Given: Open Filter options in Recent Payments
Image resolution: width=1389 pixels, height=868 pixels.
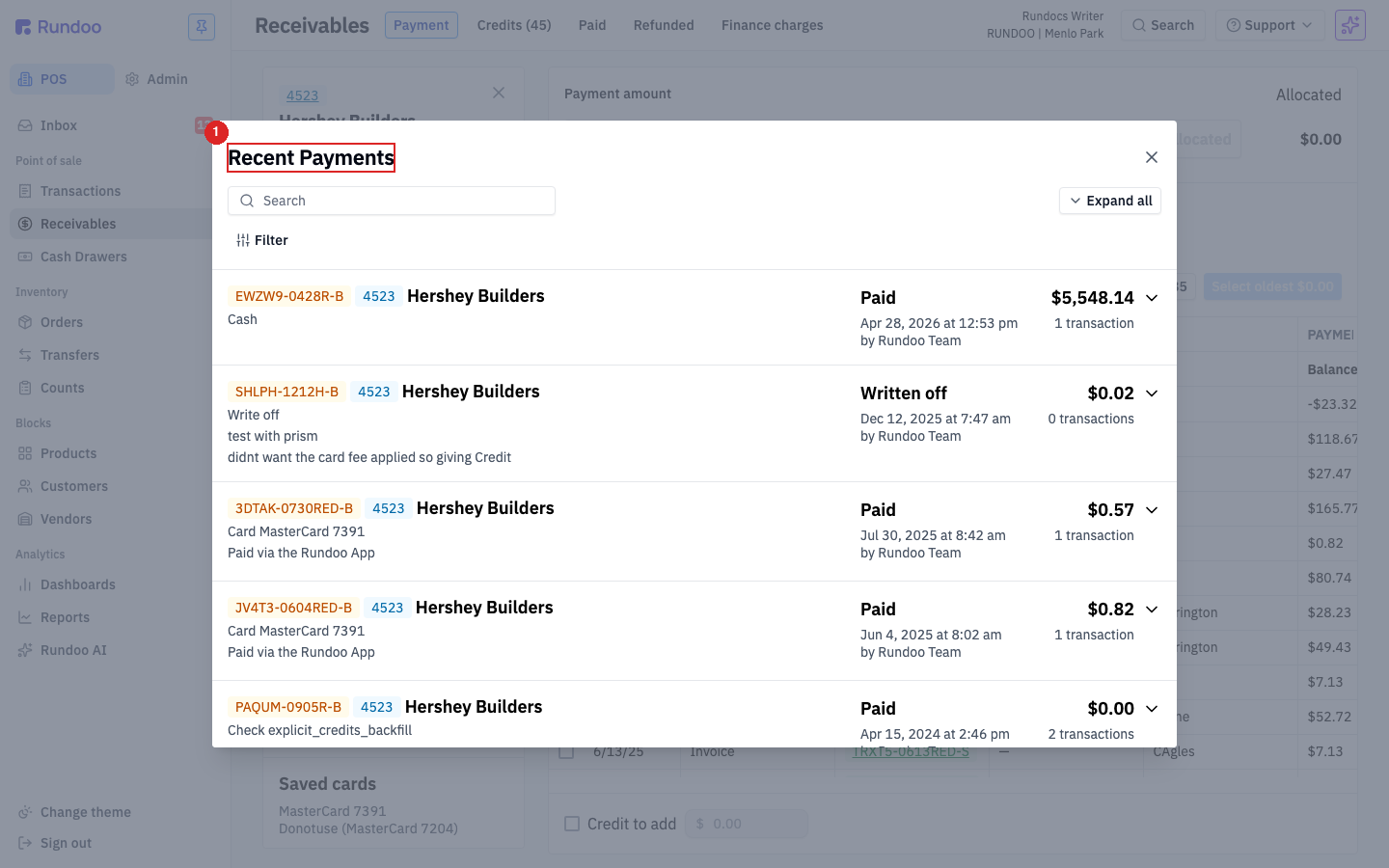Looking at the screenshot, I should pyautogui.click(x=262, y=240).
